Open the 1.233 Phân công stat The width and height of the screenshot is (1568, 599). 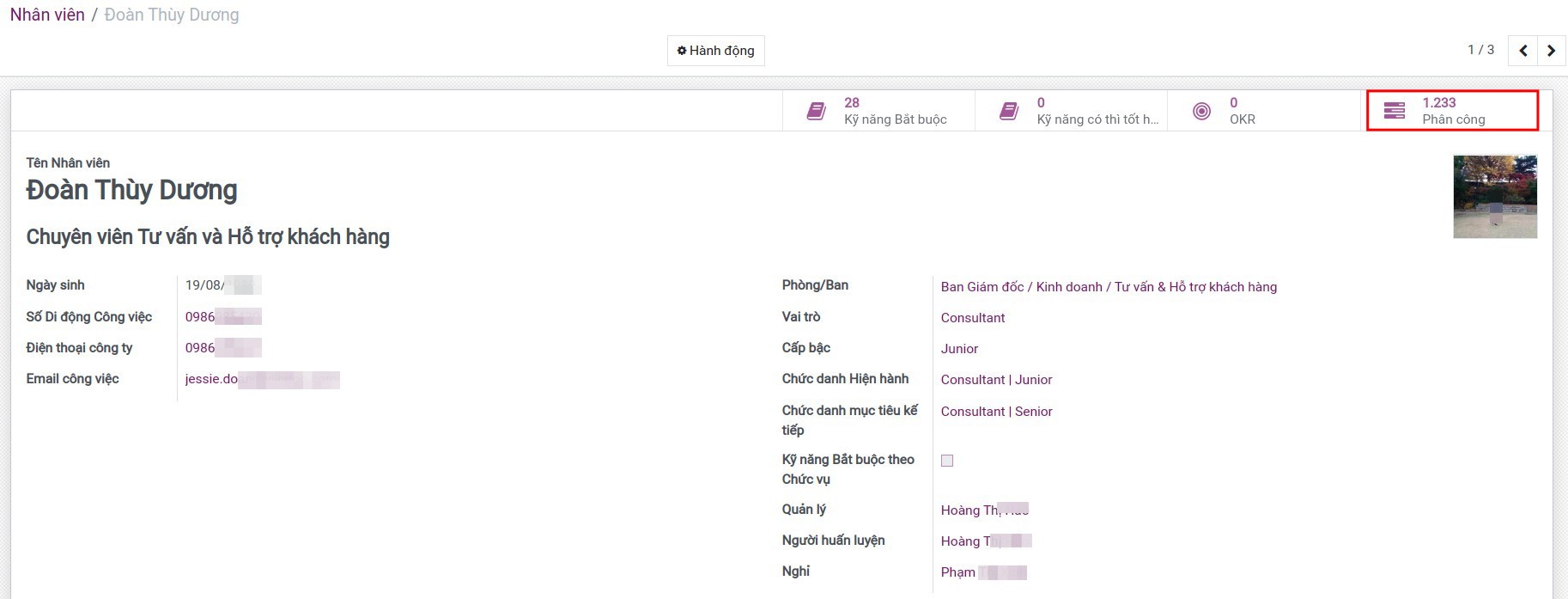tap(1452, 111)
